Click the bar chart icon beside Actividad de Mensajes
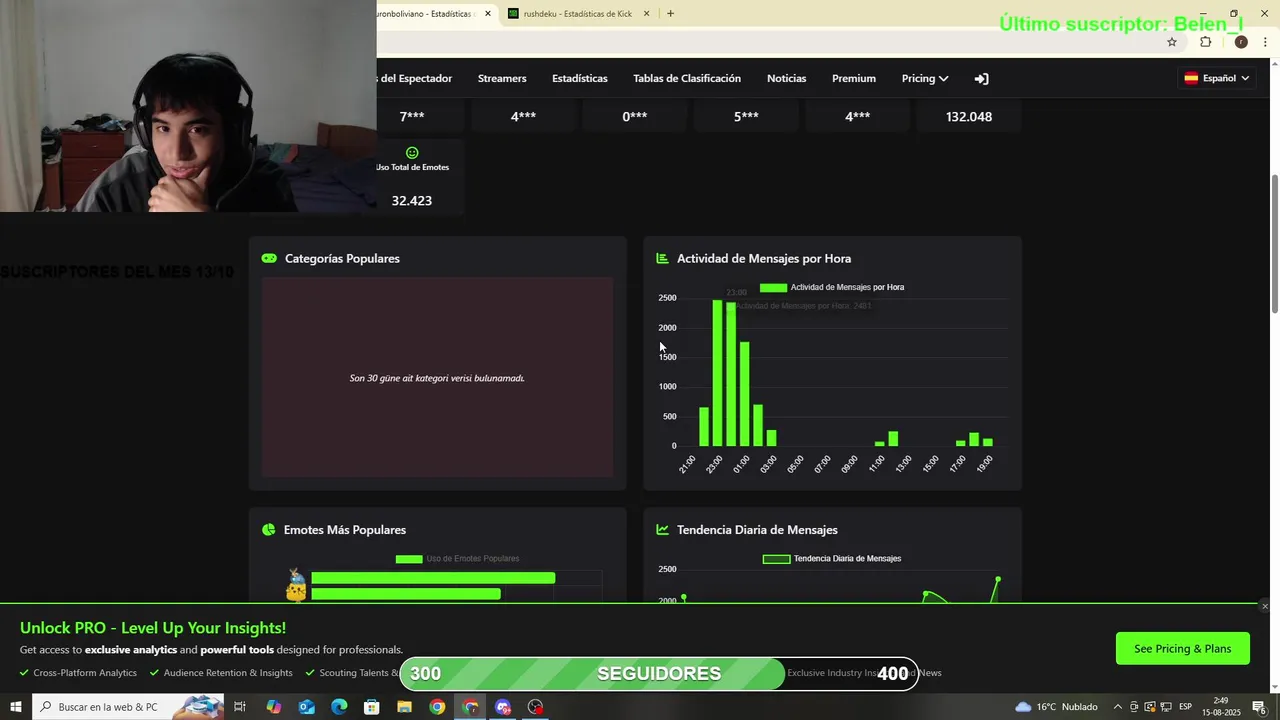This screenshot has height=720, width=1280. (x=662, y=258)
